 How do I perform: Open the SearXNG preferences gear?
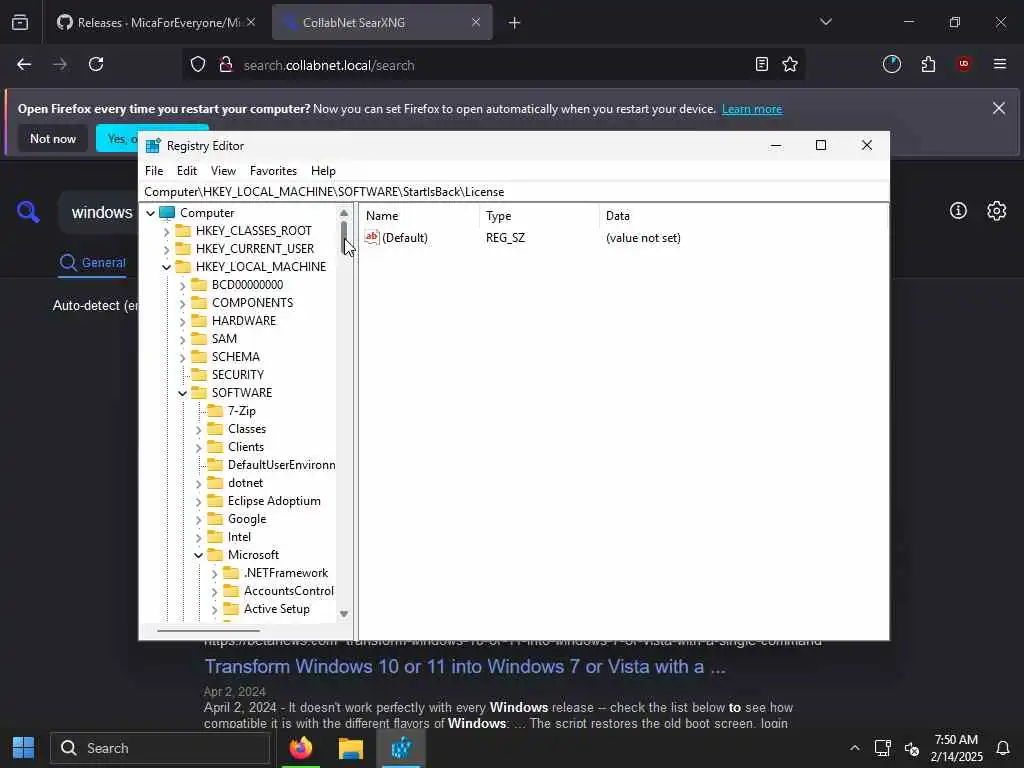coord(997,210)
